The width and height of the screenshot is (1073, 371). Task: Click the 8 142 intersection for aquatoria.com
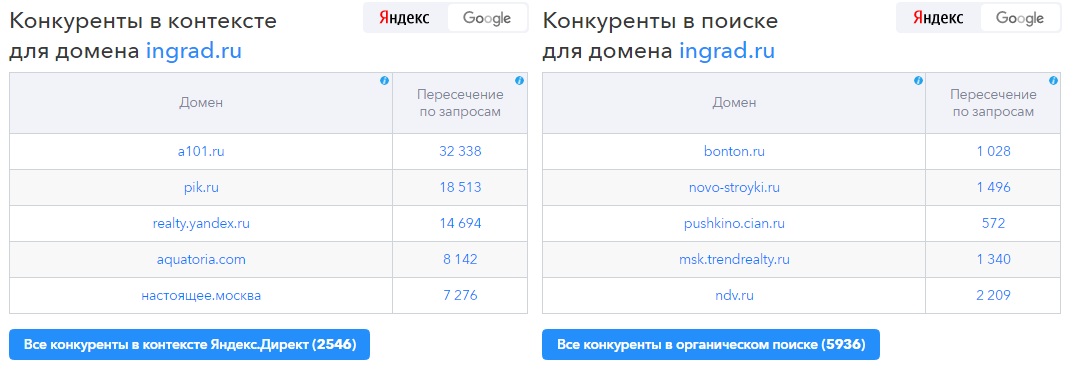pyautogui.click(x=460, y=259)
